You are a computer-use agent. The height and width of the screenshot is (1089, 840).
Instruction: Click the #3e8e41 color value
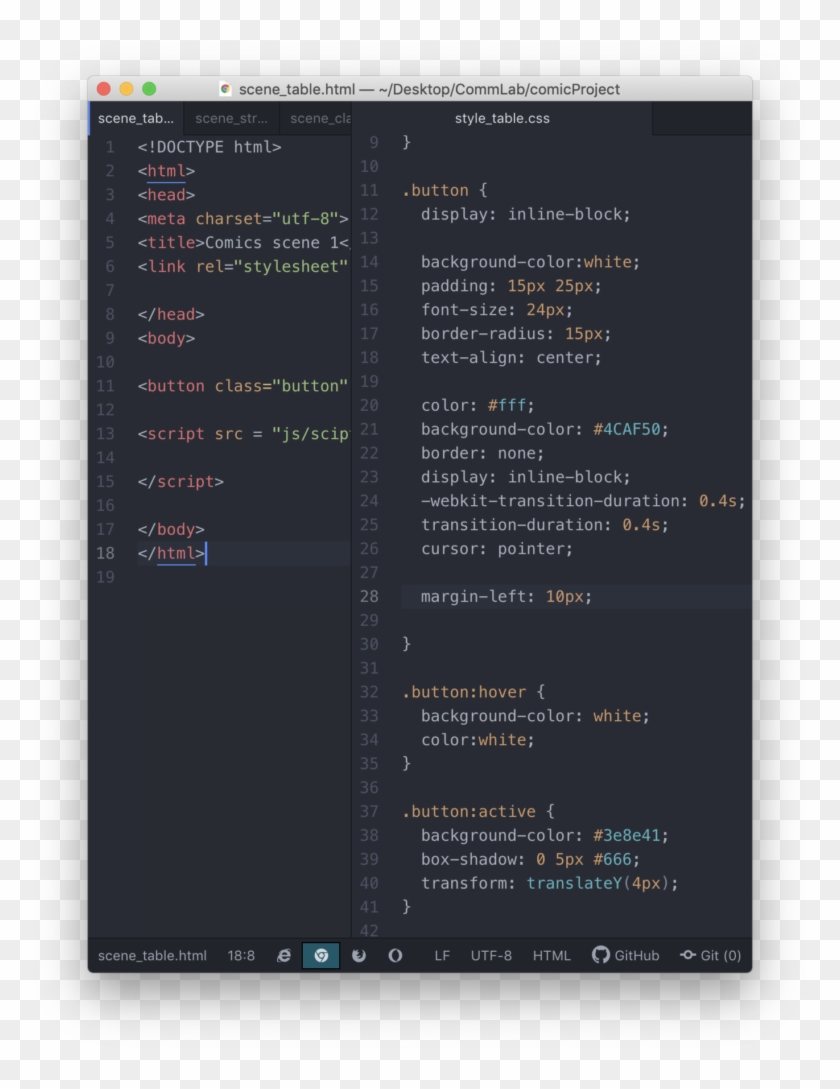[x=629, y=835]
